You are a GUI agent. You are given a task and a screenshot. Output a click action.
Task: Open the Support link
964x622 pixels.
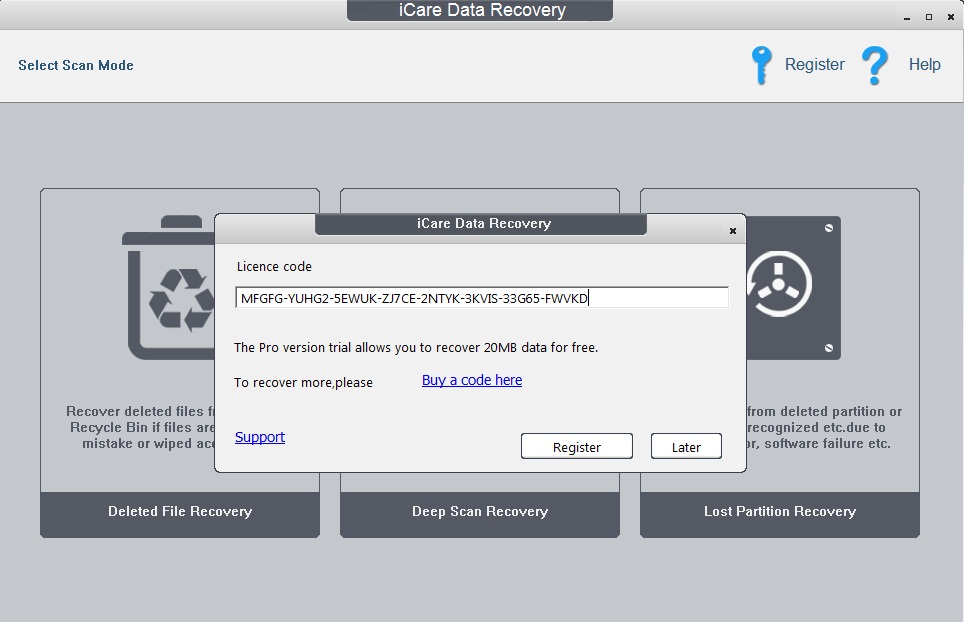coord(259,437)
